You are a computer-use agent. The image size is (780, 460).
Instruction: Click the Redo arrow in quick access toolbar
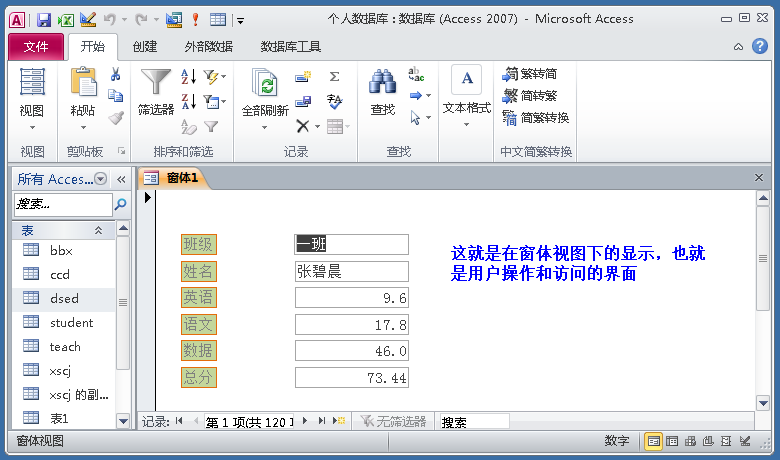142,19
